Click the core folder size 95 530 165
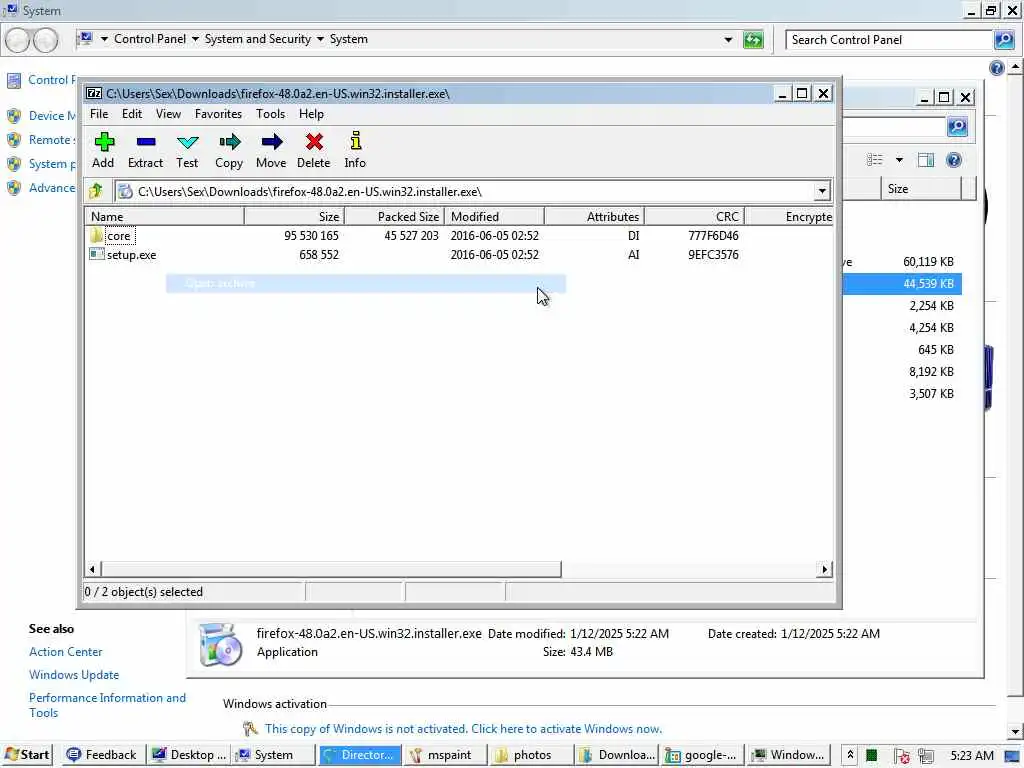1024x768 pixels. (x=311, y=236)
